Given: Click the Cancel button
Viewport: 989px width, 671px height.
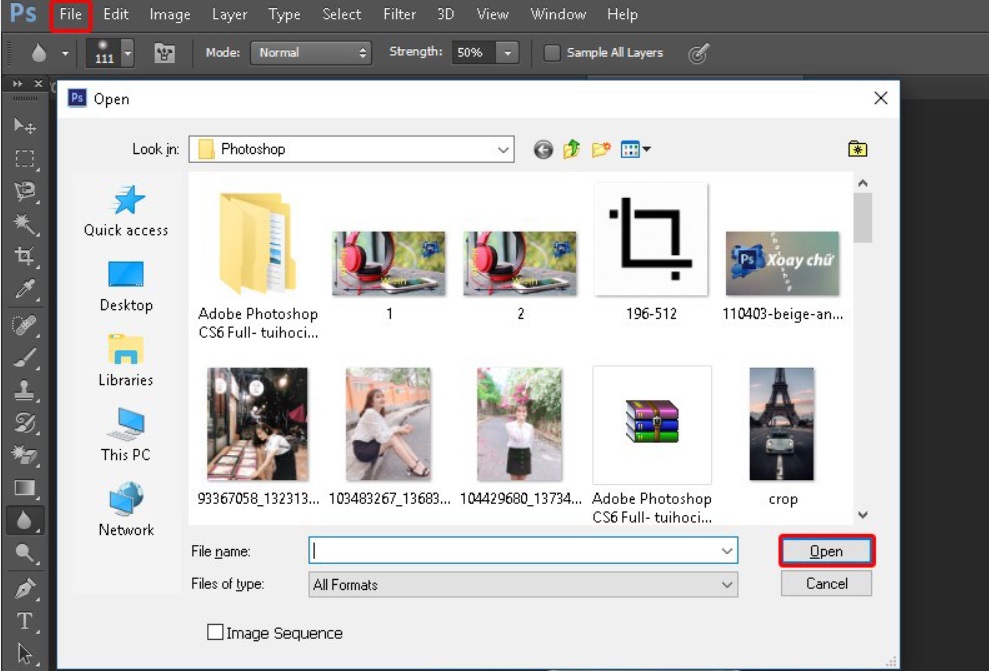Looking at the screenshot, I should 826,584.
